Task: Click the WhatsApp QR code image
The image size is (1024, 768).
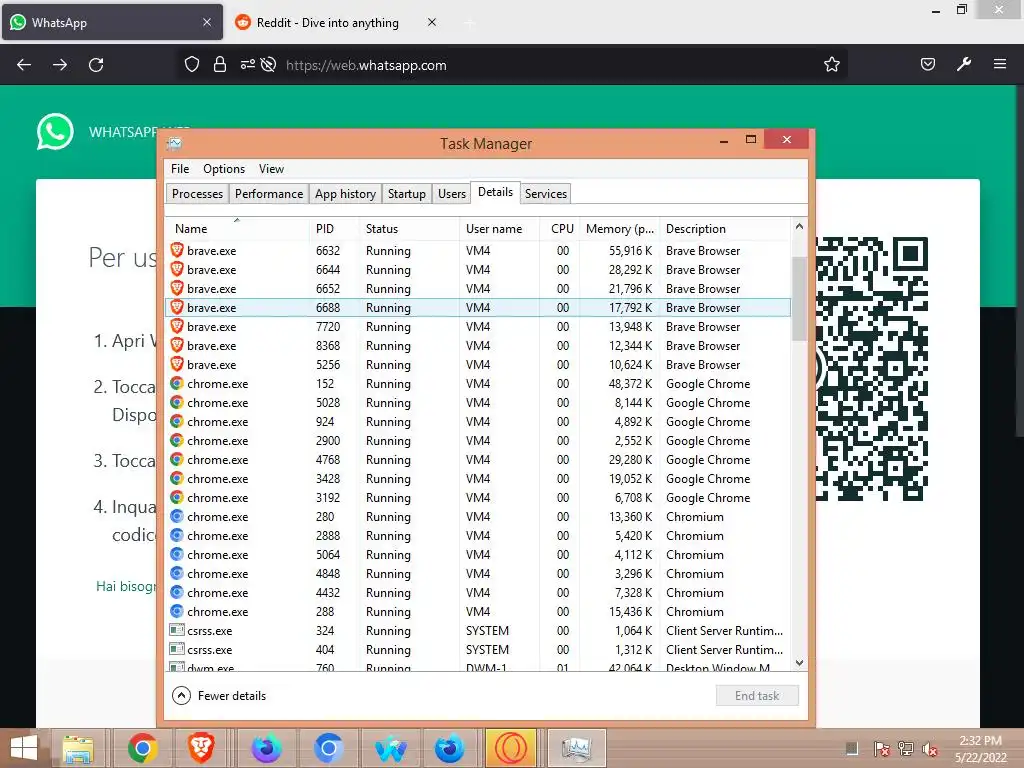Action: (872, 369)
